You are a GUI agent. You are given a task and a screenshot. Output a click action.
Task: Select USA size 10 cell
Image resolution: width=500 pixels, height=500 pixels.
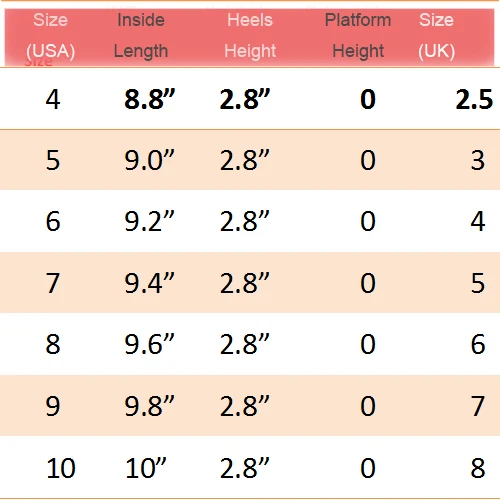tap(61, 468)
